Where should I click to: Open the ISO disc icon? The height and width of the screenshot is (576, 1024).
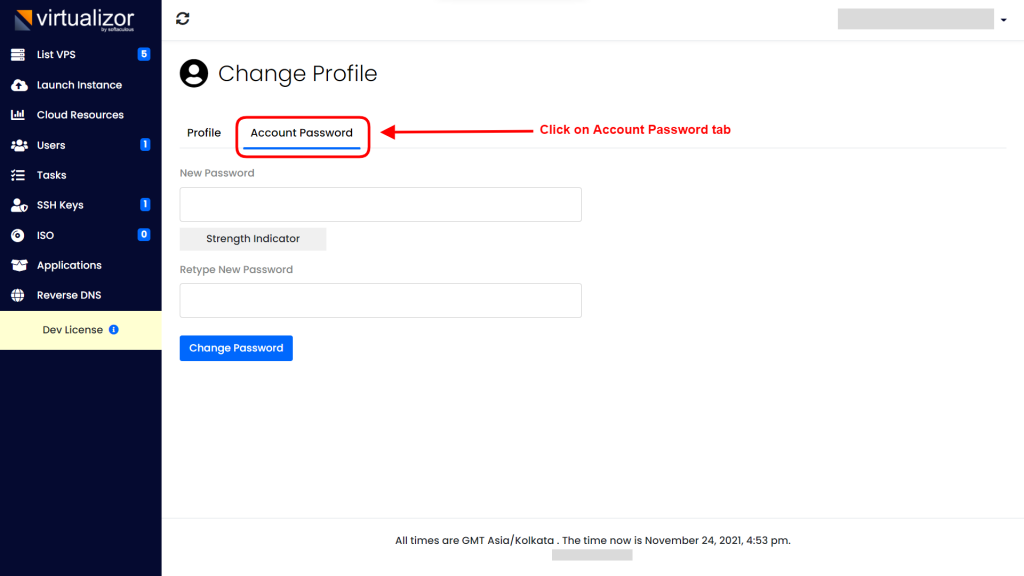[x=18, y=235]
